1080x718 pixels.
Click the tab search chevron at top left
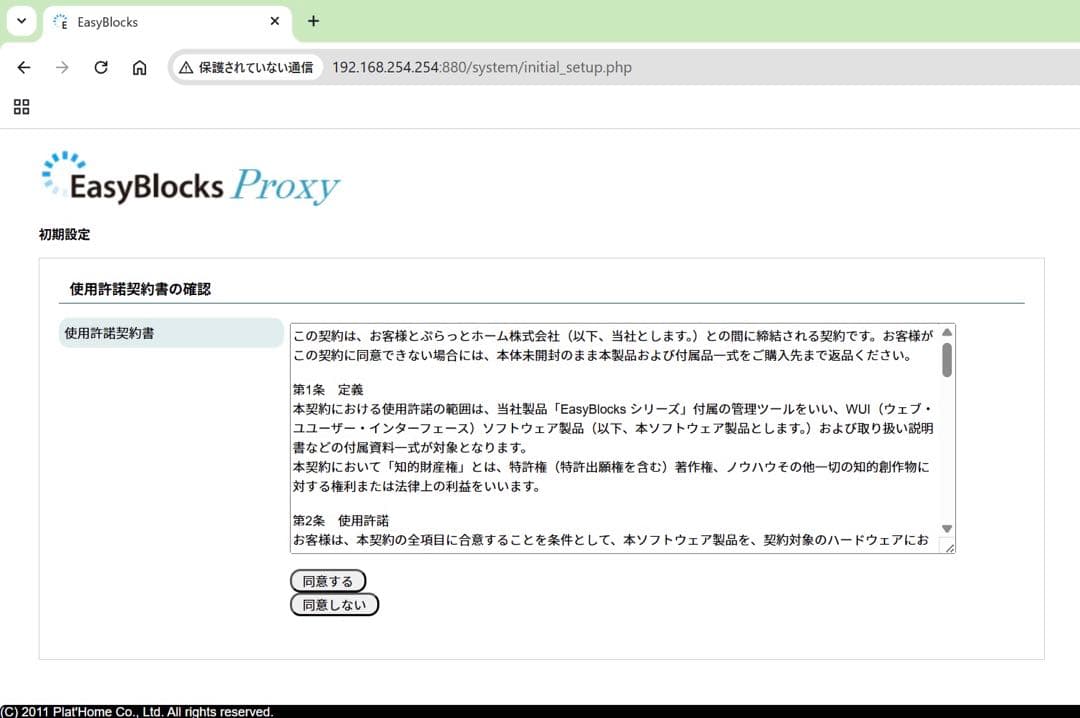click(x=21, y=21)
